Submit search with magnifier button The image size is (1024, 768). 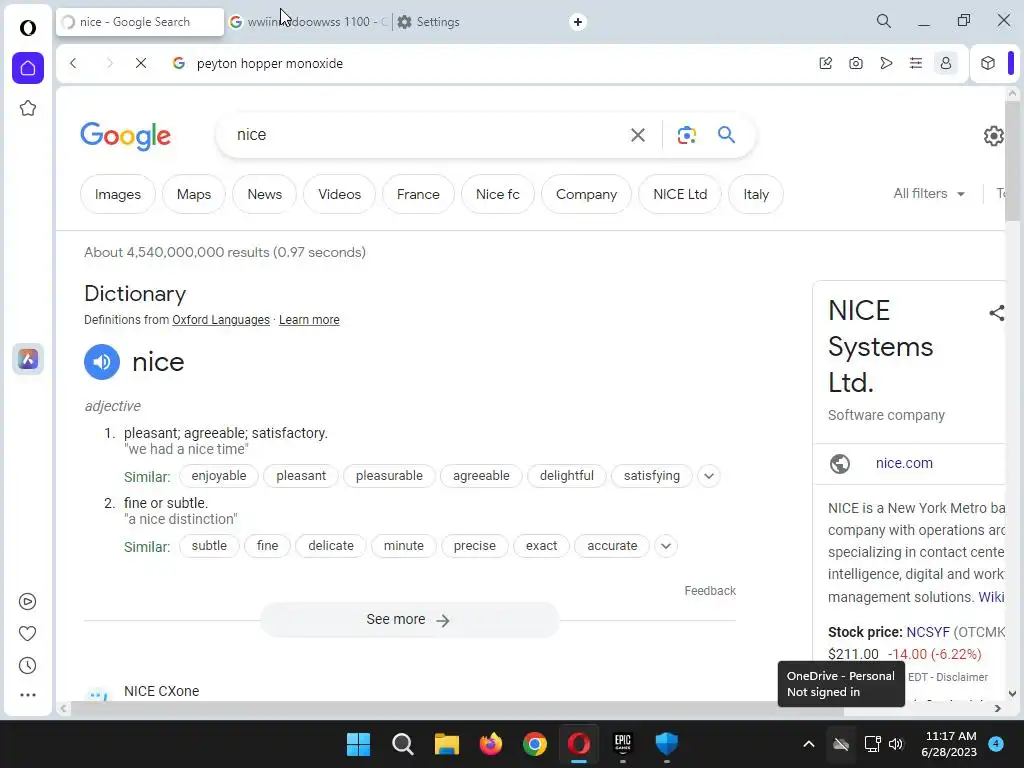pos(726,135)
